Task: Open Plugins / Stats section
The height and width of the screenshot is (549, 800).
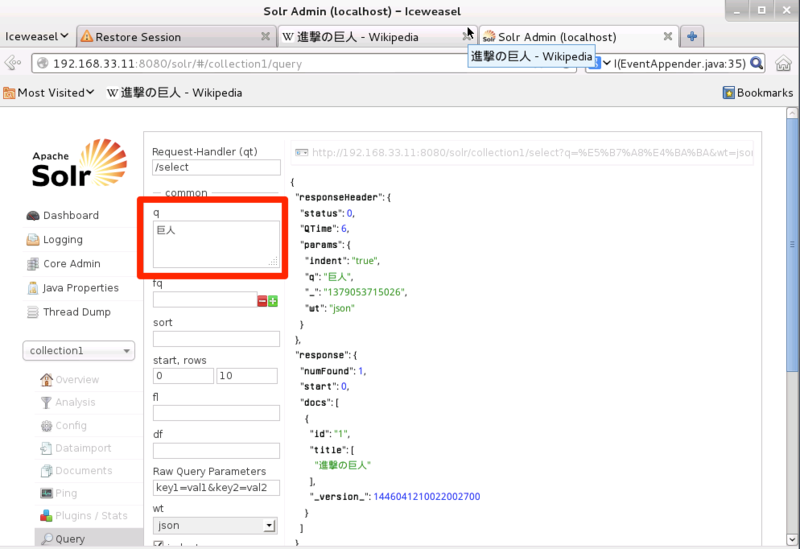Action: pyautogui.click(x=91, y=515)
